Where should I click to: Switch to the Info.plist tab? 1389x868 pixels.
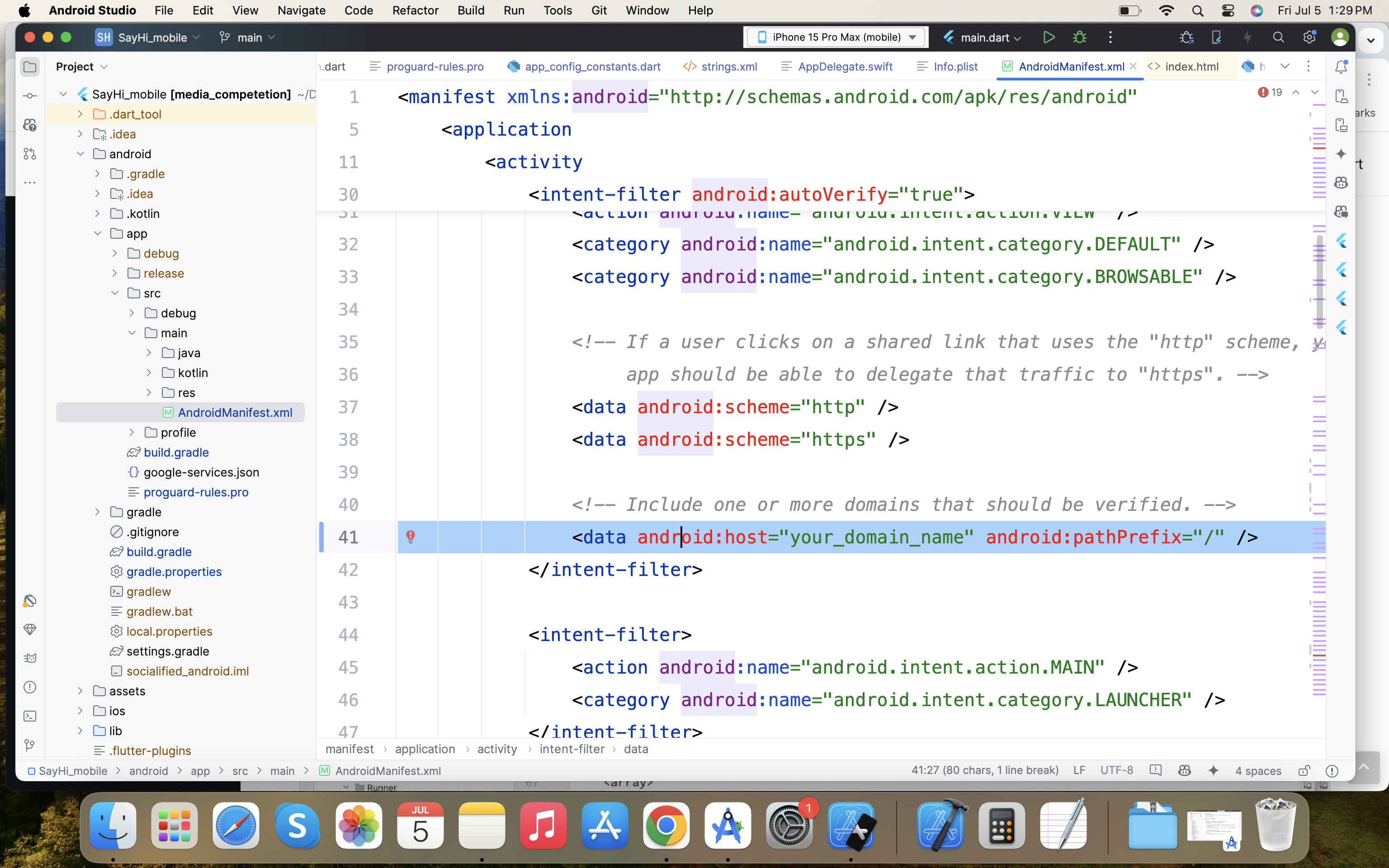pos(947,66)
